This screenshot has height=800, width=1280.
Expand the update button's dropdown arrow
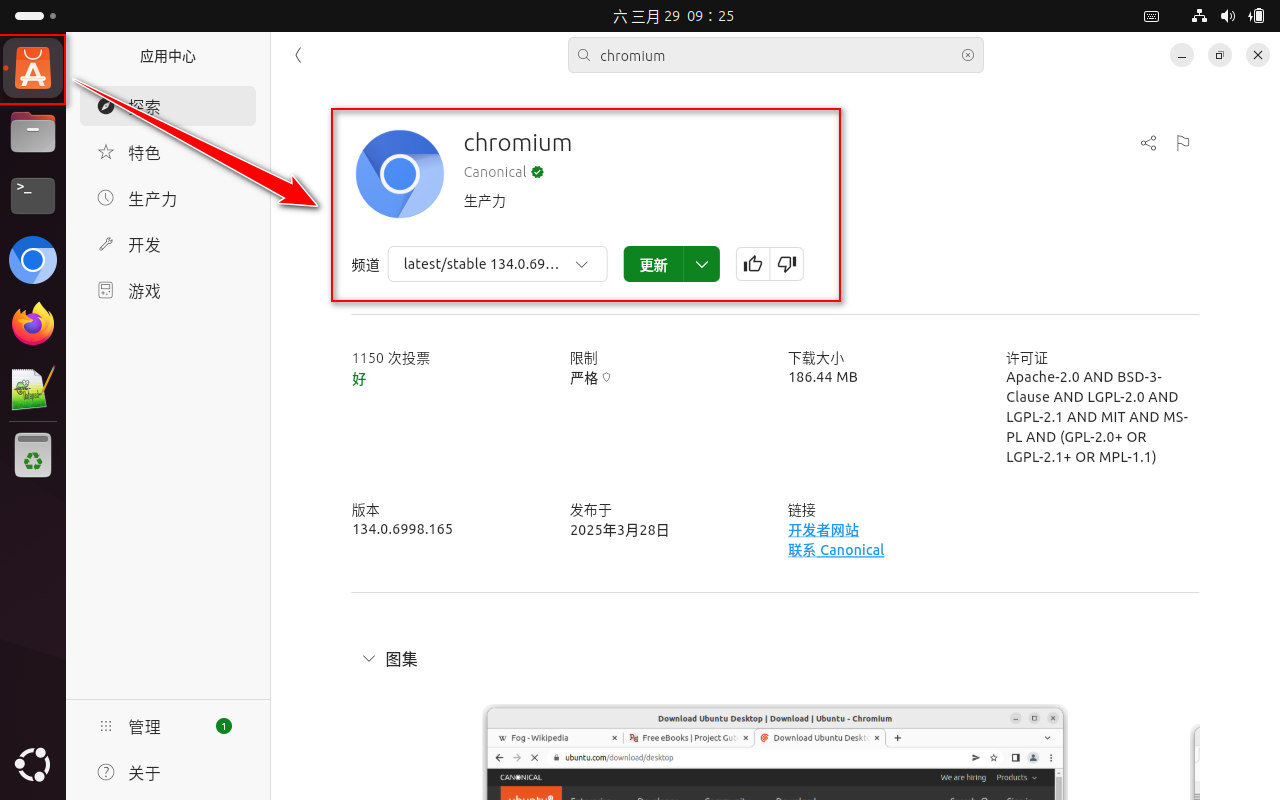[x=702, y=264]
